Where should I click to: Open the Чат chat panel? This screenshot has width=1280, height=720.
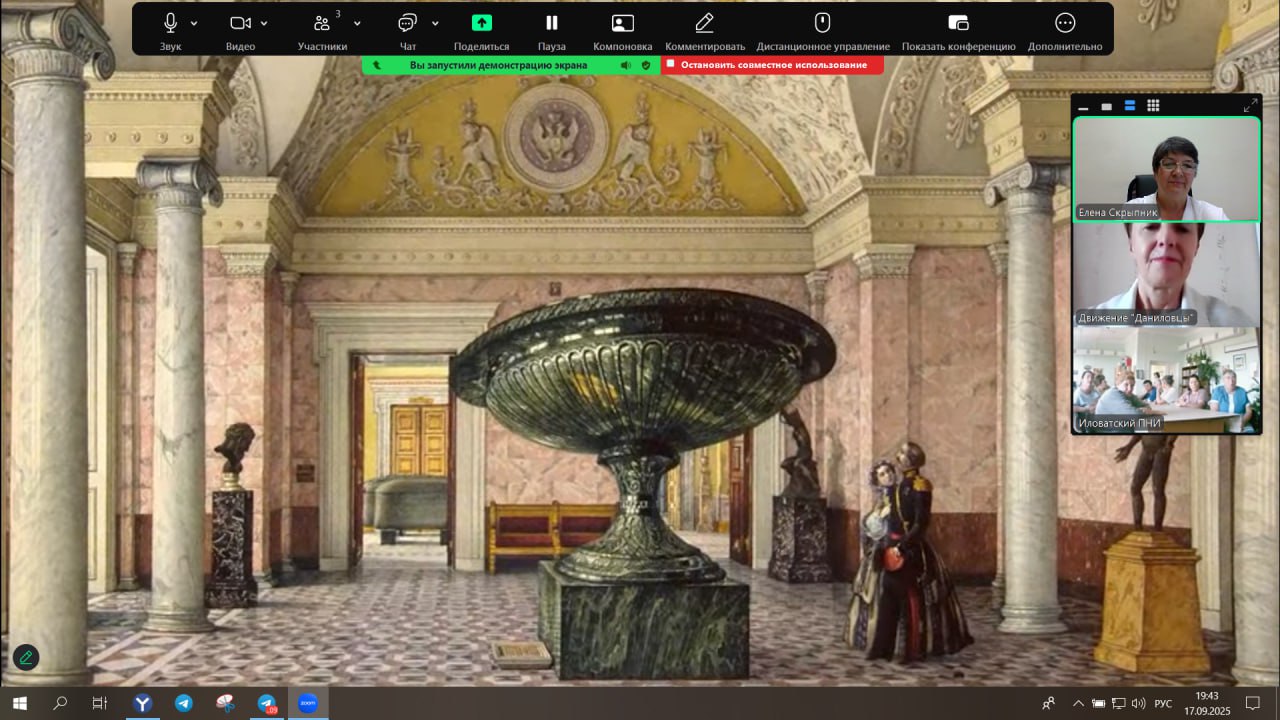point(407,23)
